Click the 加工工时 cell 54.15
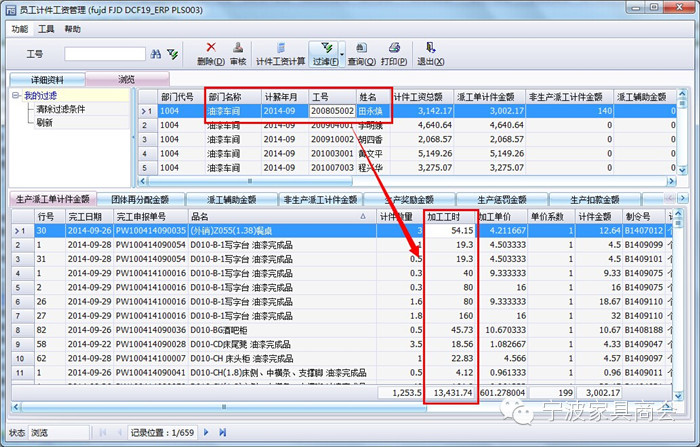 [x=450, y=230]
